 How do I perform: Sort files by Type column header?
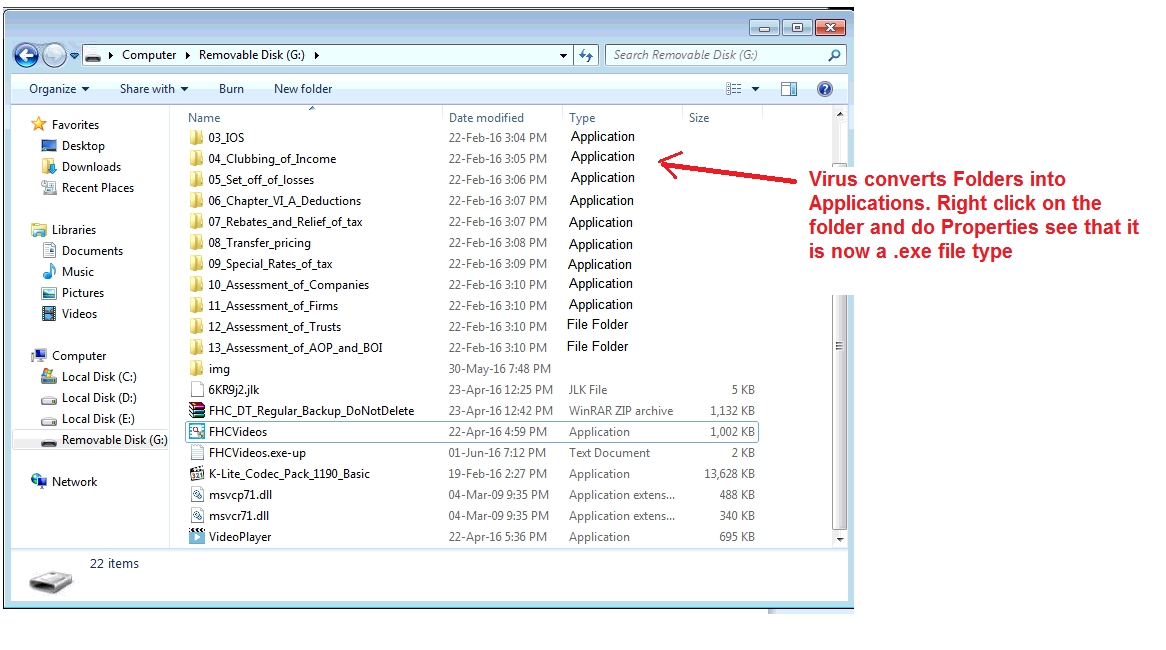(x=582, y=118)
